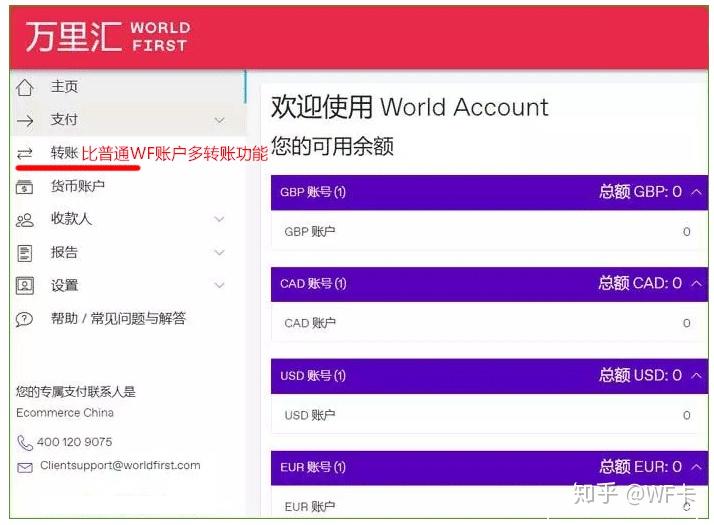Image resolution: width=714 pixels, height=525 pixels.
Task: Click the CAD 账号 (1) header label
Action: coord(313,284)
